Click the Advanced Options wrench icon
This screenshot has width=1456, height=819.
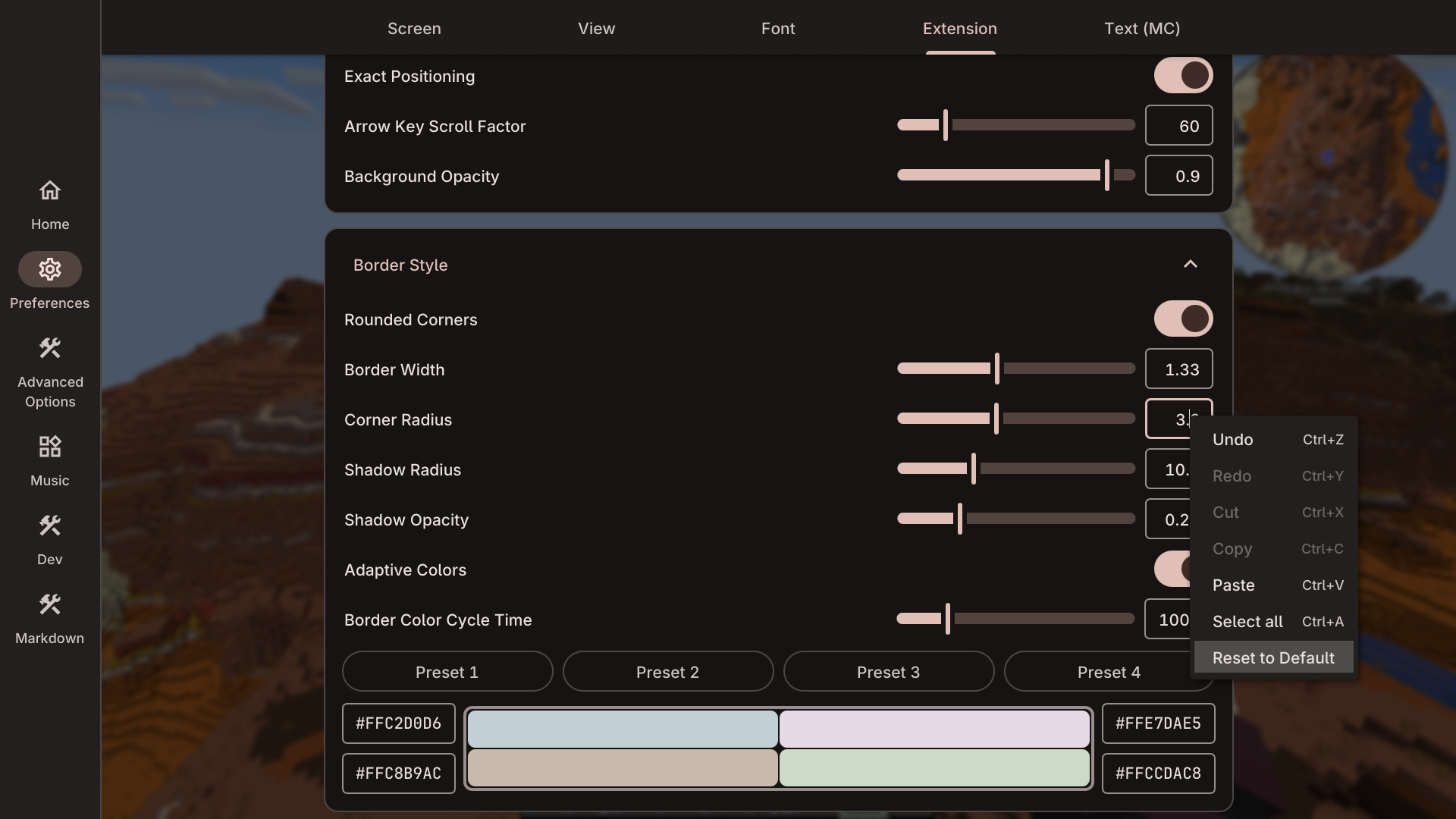coord(49,348)
